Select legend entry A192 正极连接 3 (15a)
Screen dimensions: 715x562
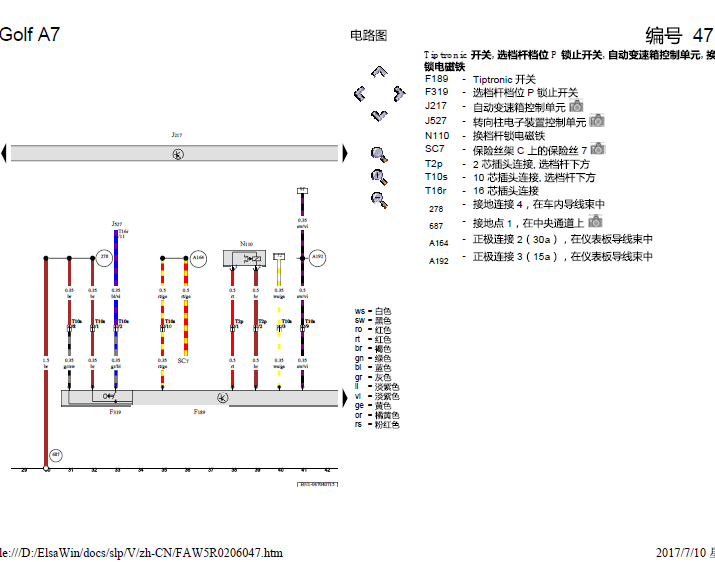pyautogui.click(x=540, y=258)
